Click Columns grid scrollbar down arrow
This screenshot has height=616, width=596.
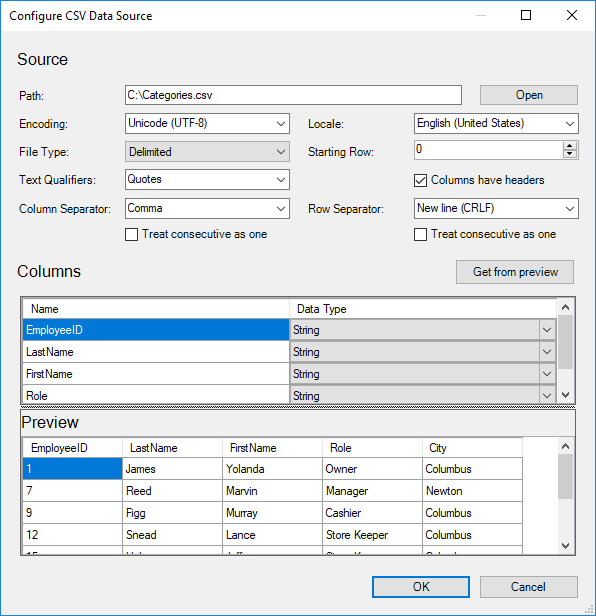[565, 394]
